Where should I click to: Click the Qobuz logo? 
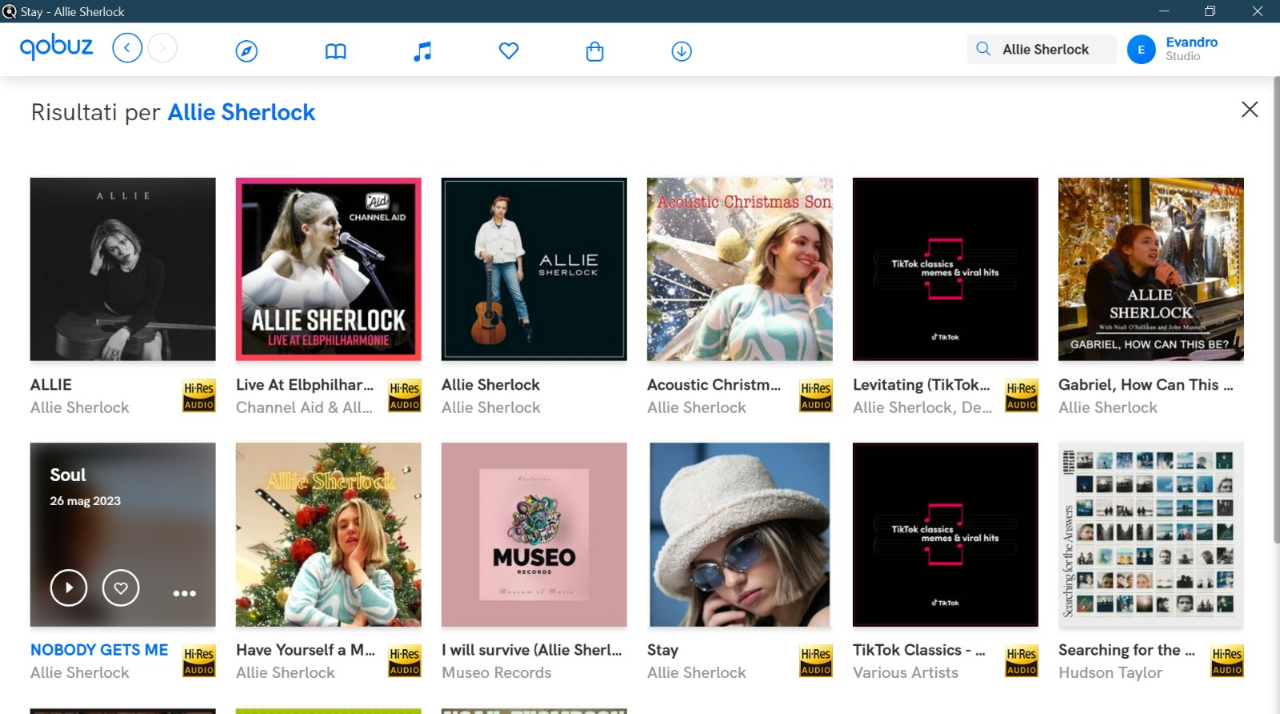[x=56, y=47]
